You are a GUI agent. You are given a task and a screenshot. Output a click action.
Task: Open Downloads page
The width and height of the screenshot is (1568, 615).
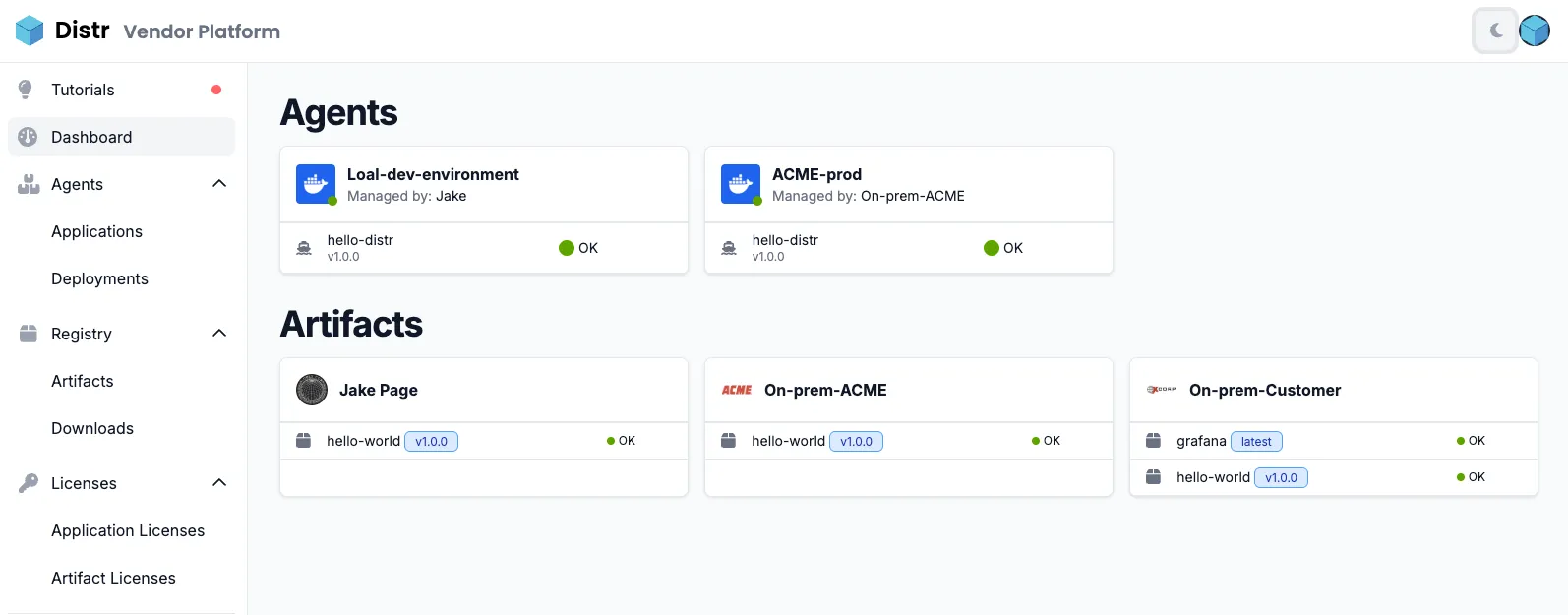pos(92,428)
